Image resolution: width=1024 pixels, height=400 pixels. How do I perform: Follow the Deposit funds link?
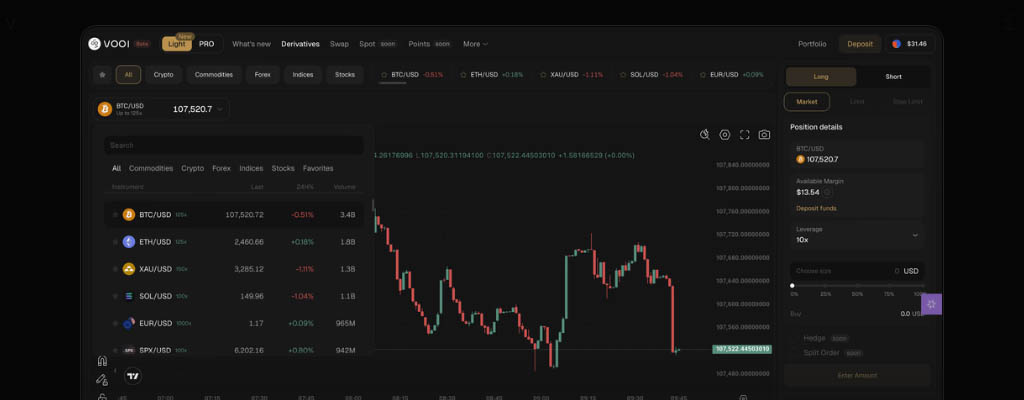coord(816,208)
